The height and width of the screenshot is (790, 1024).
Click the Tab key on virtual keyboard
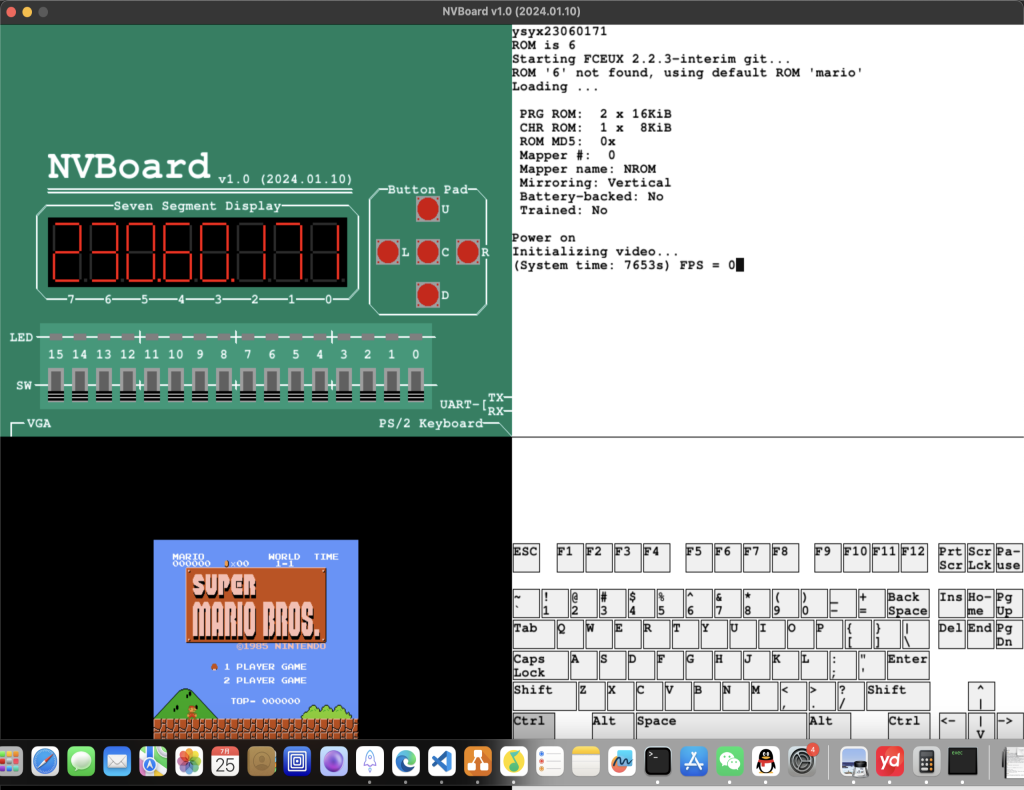click(534, 635)
